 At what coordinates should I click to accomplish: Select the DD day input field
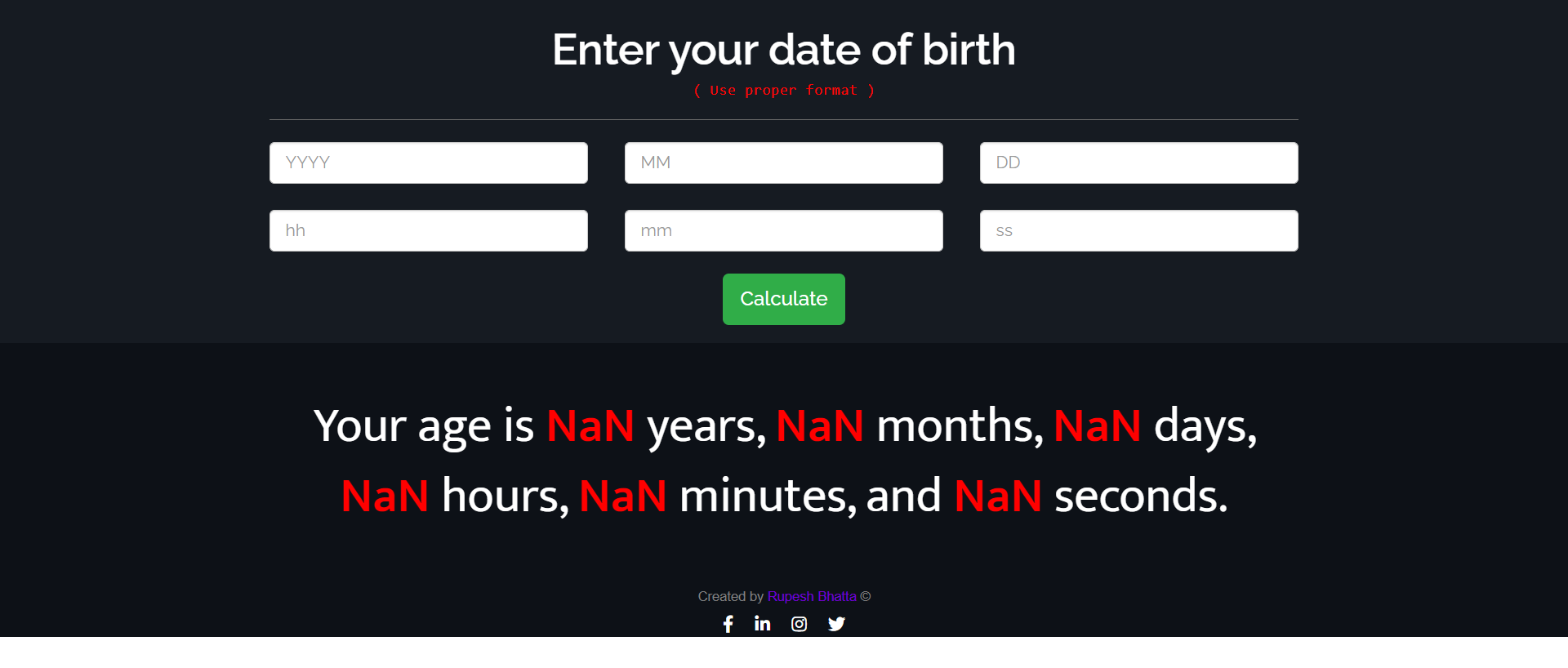click(1138, 163)
